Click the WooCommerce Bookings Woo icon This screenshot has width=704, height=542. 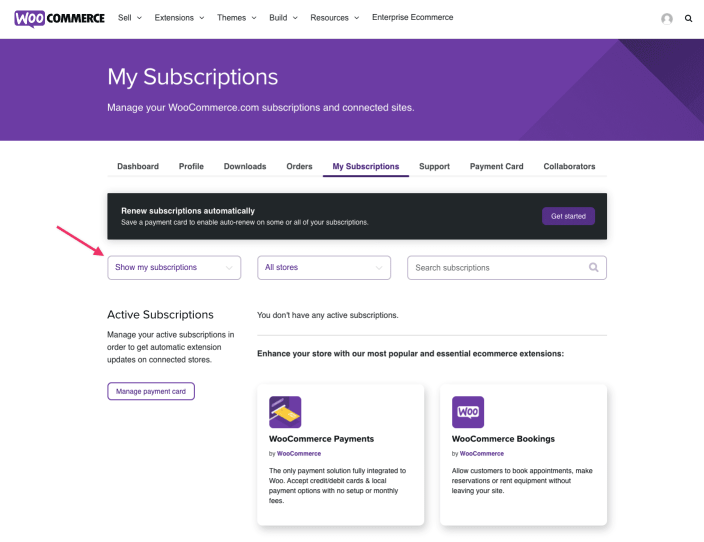[468, 412]
